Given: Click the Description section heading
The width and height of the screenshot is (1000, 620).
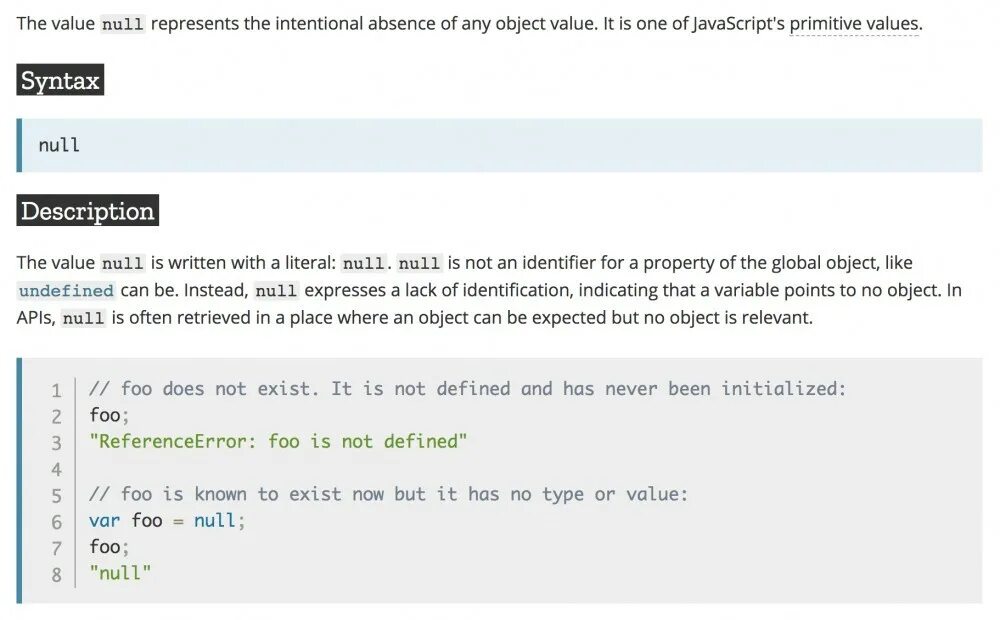Looking at the screenshot, I should [x=88, y=211].
